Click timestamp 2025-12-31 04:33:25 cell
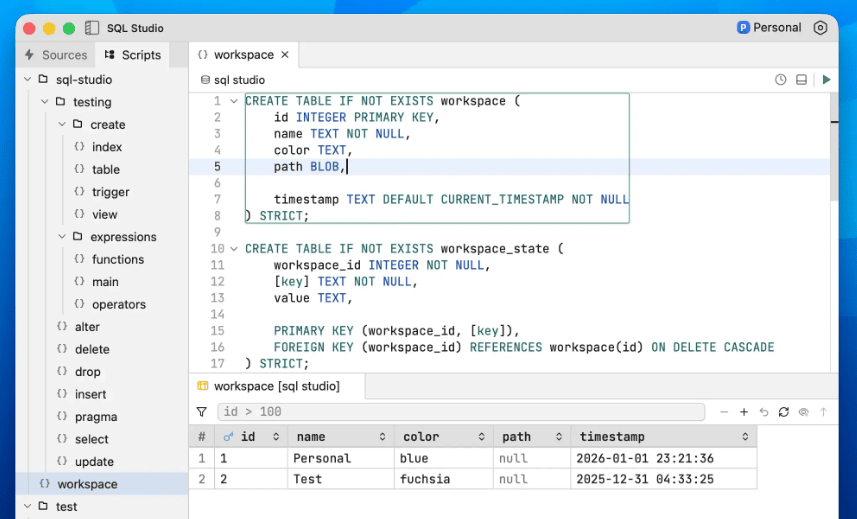The height and width of the screenshot is (519, 857). 664,479
